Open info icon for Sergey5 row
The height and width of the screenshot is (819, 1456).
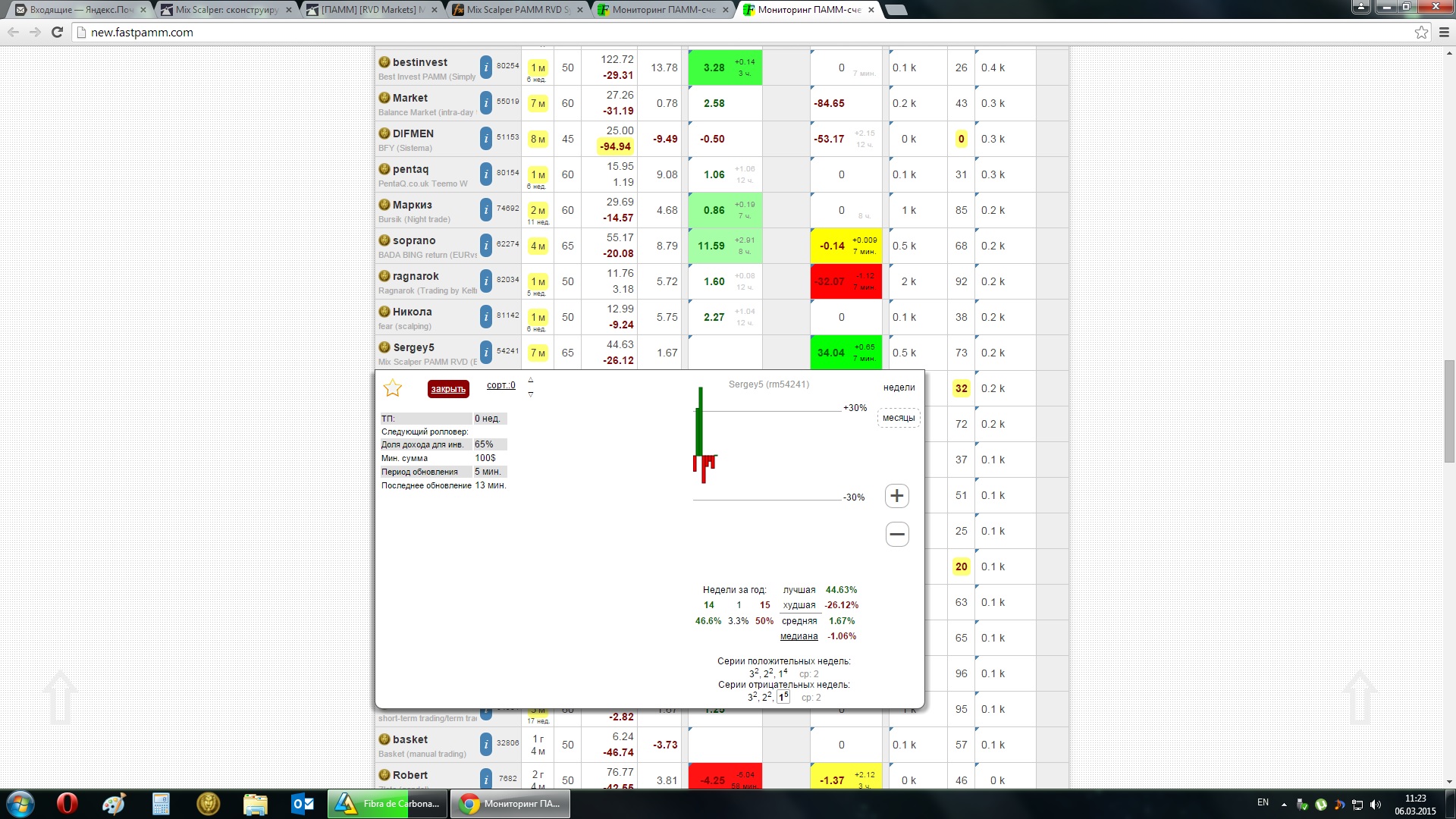[x=486, y=353]
